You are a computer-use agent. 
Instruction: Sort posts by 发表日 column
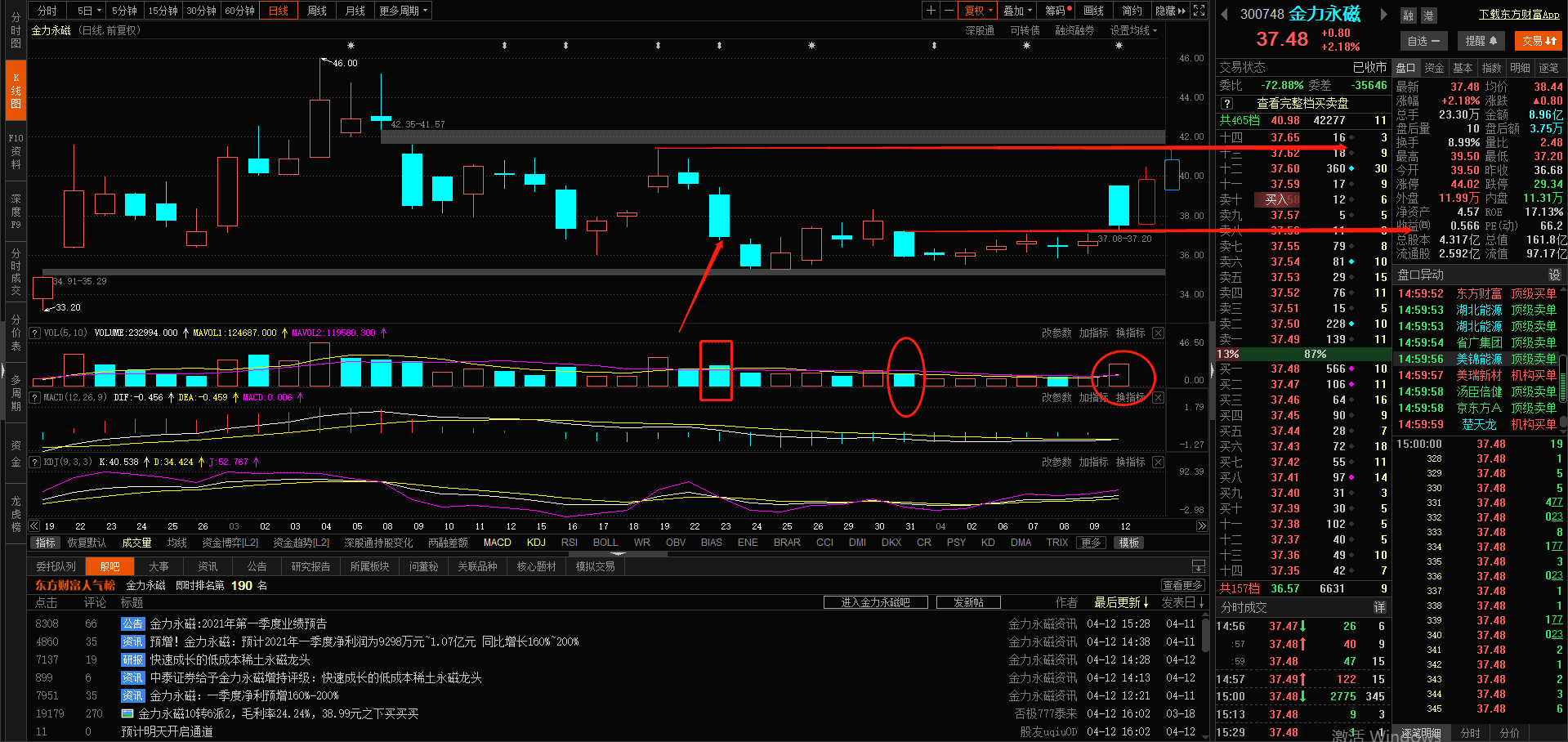point(1183,602)
